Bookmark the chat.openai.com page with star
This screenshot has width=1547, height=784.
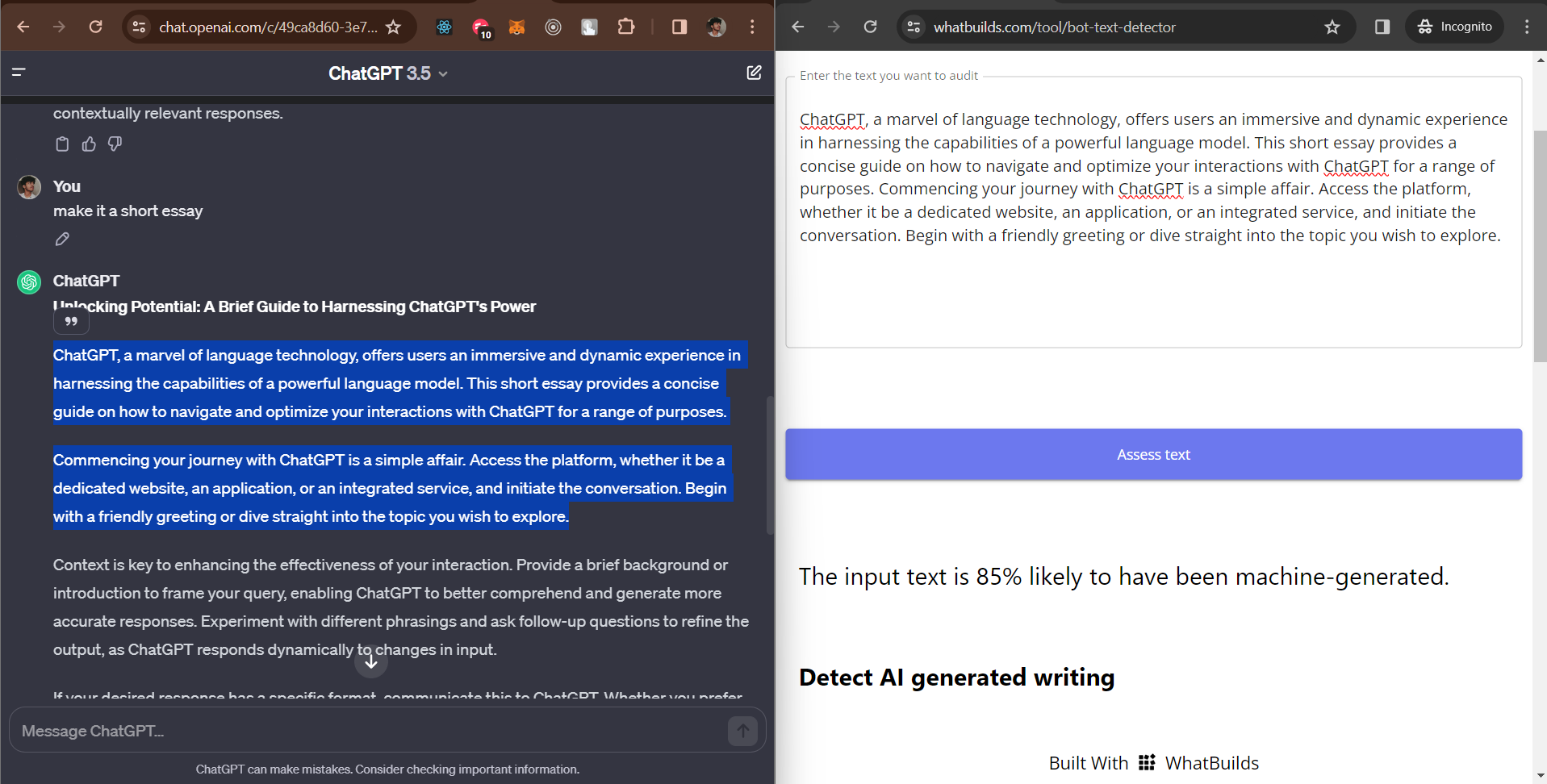(x=394, y=27)
